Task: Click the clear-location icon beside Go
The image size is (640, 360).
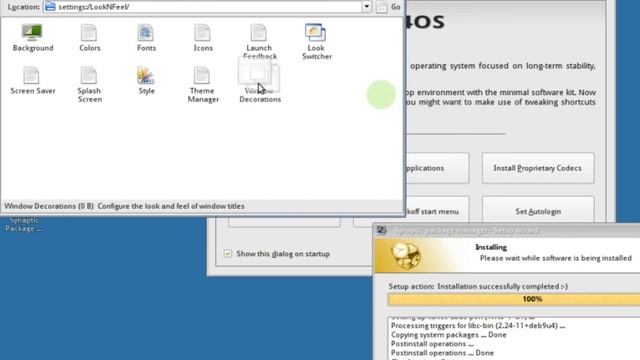Action: 382,7
